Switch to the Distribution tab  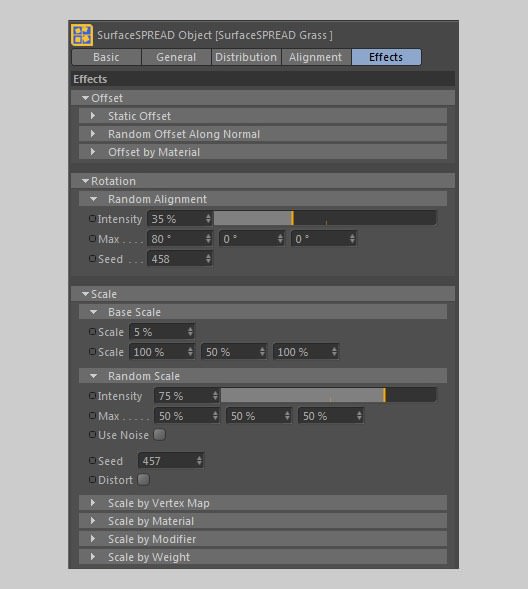click(x=246, y=57)
